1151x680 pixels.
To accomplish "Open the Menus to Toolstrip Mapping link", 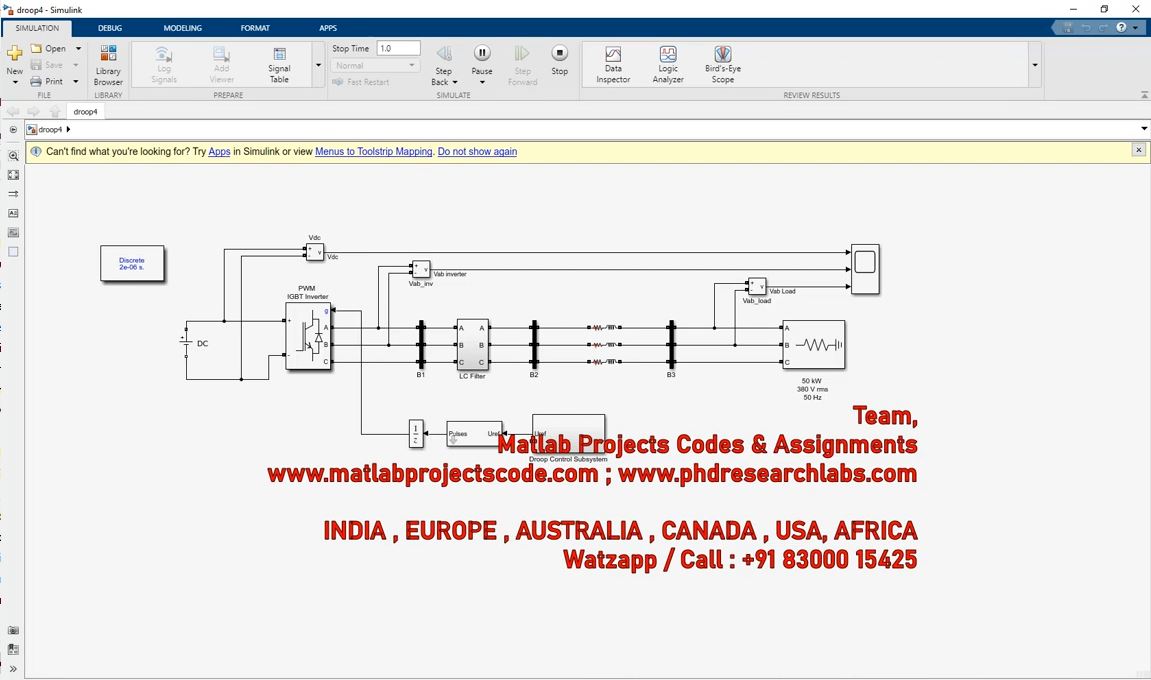I will [x=374, y=151].
